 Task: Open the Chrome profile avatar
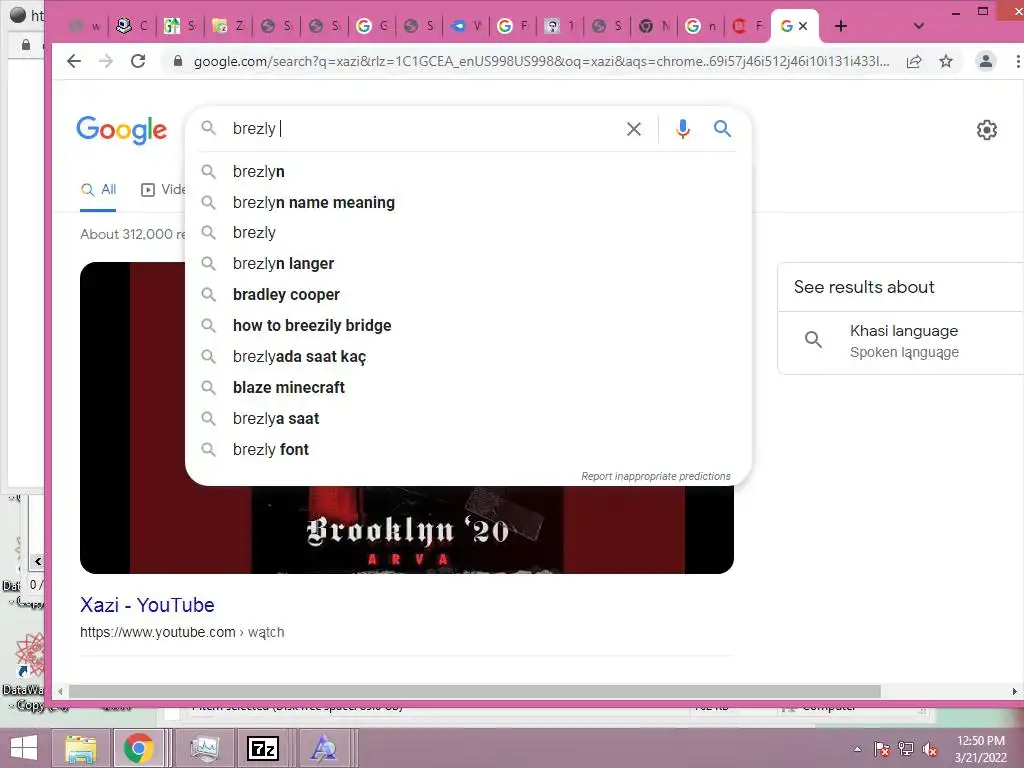[985, 61]
